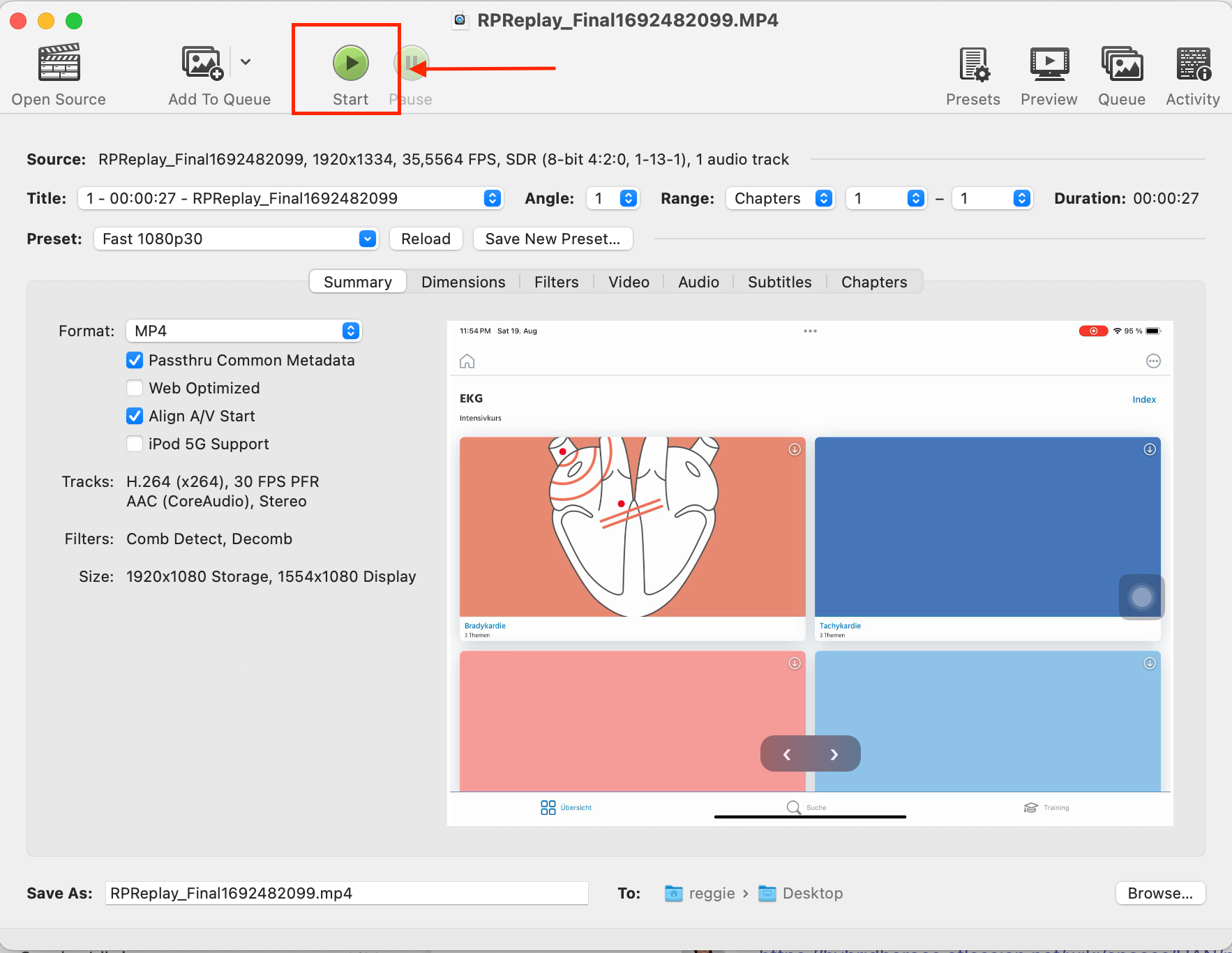Enable the Web Optimized checkbox

(135, 388)
